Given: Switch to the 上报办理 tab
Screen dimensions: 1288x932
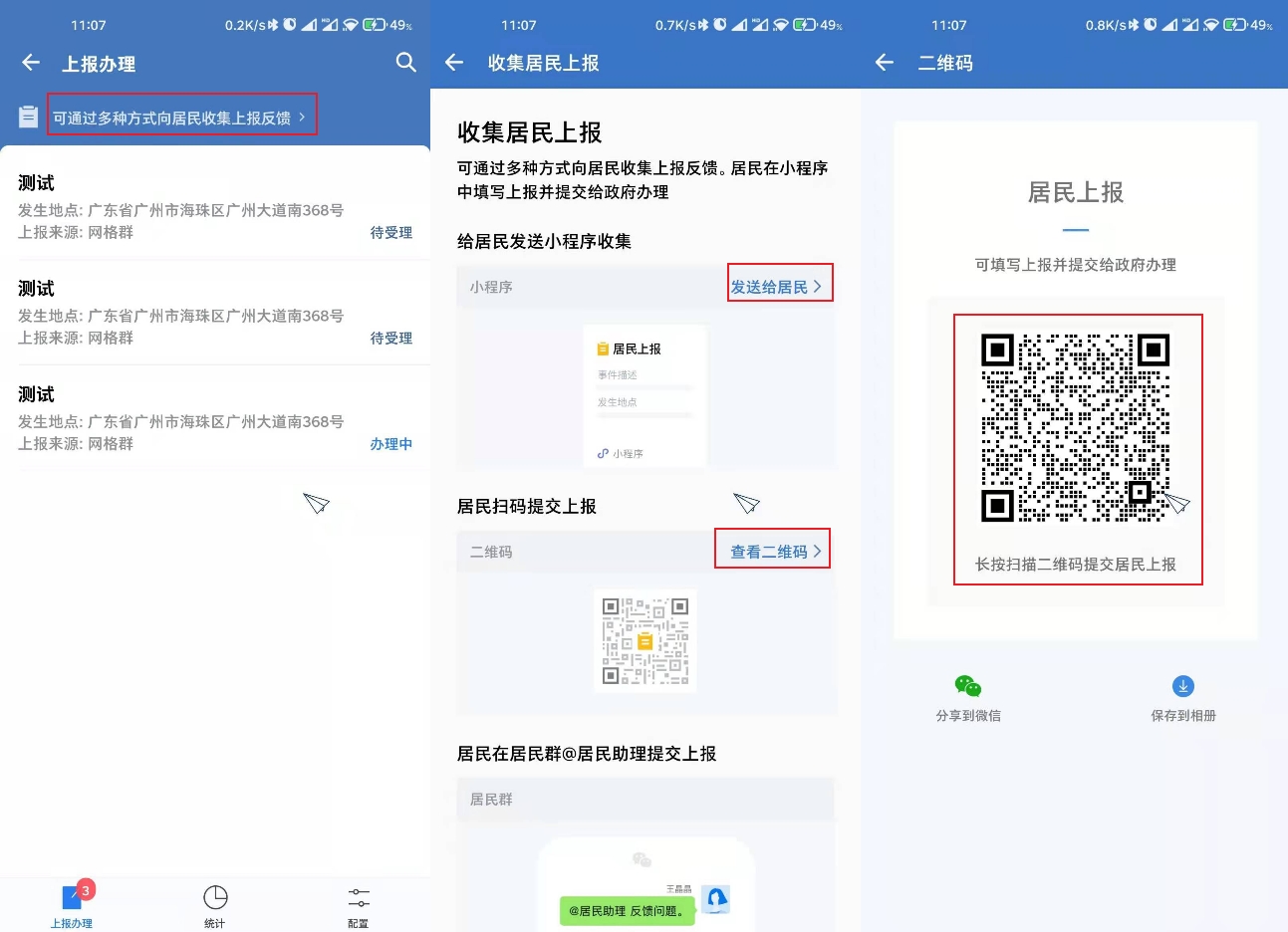Looking at the screenshot, I should coord(72,901).
